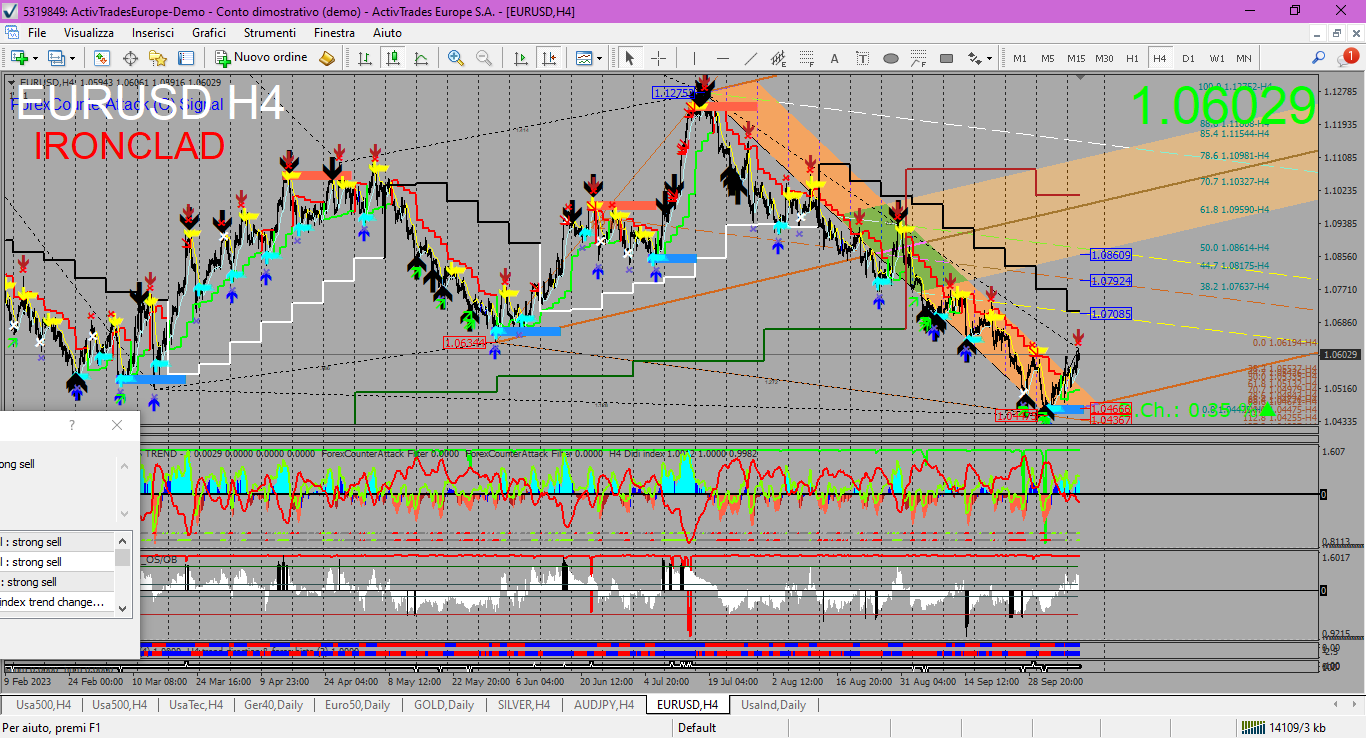Toggle chart auto scroll
Screen dimensions: 1366x738
click(519, 58)
